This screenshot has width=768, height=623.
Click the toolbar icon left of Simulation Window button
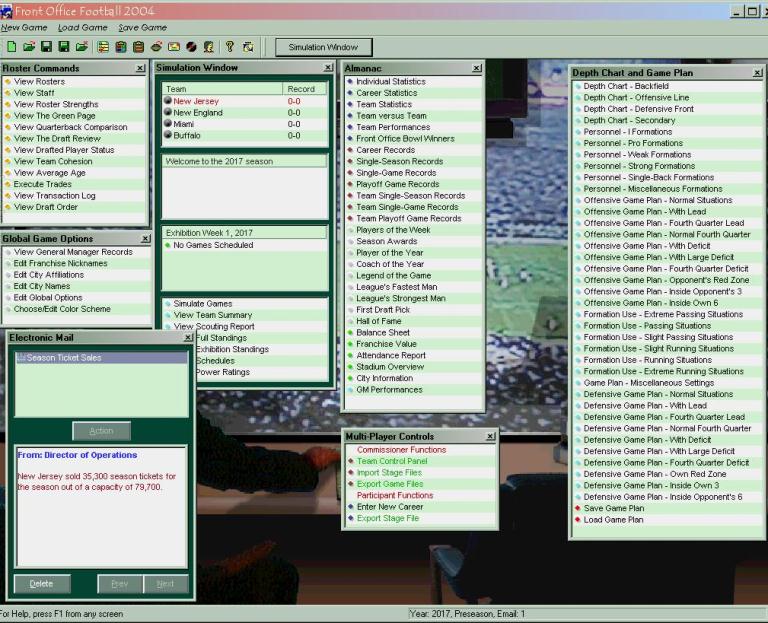coord(248,47)
